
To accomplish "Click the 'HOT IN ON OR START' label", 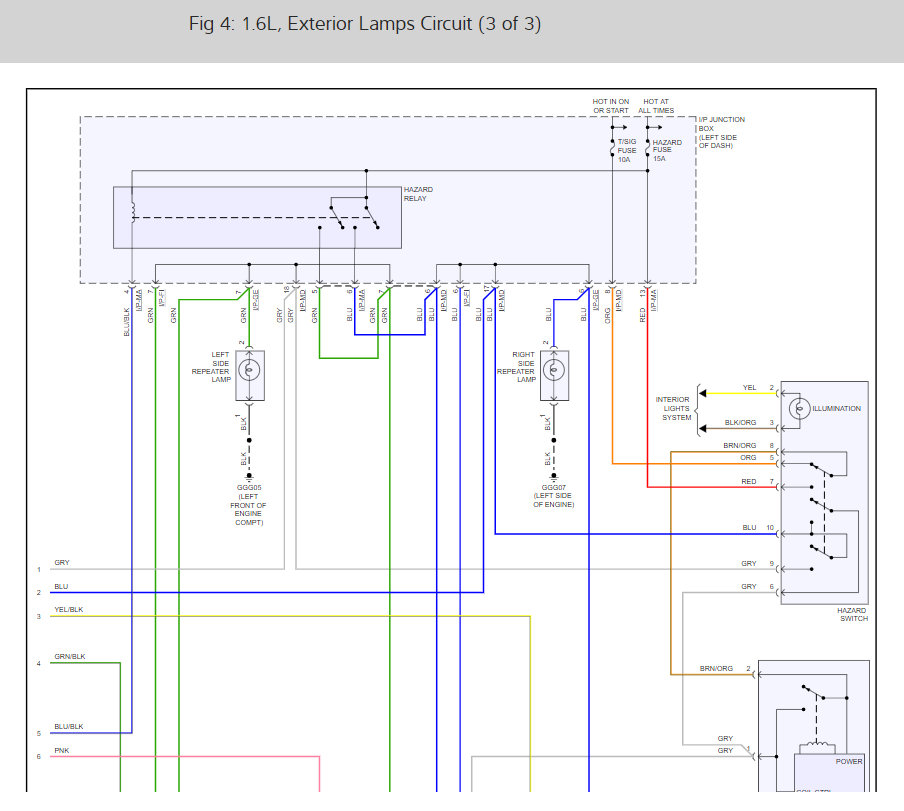I will click(x=611, y=106).
